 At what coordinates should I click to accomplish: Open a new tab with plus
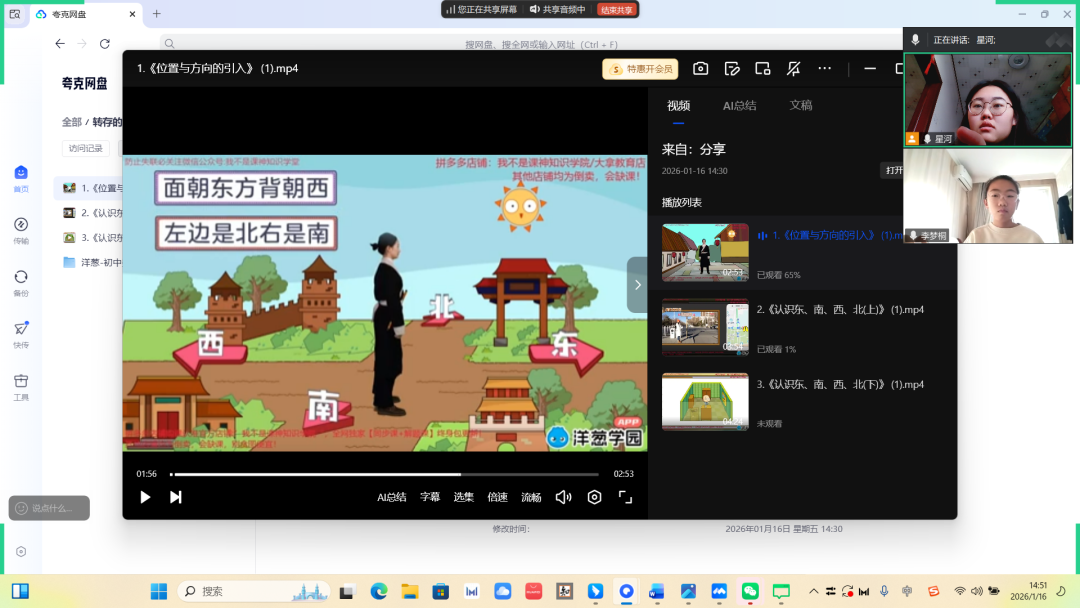click(156, 14)
